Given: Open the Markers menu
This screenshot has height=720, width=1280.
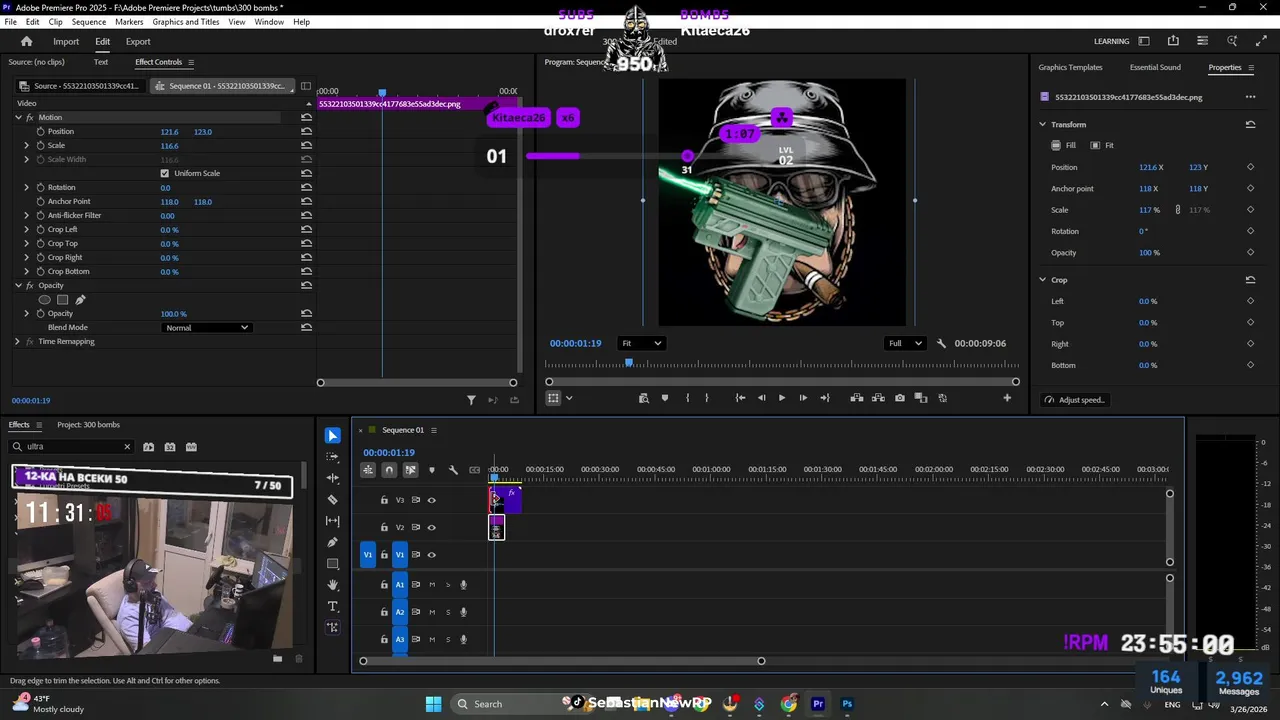Looking at the screenshot, I should (129, 22).
